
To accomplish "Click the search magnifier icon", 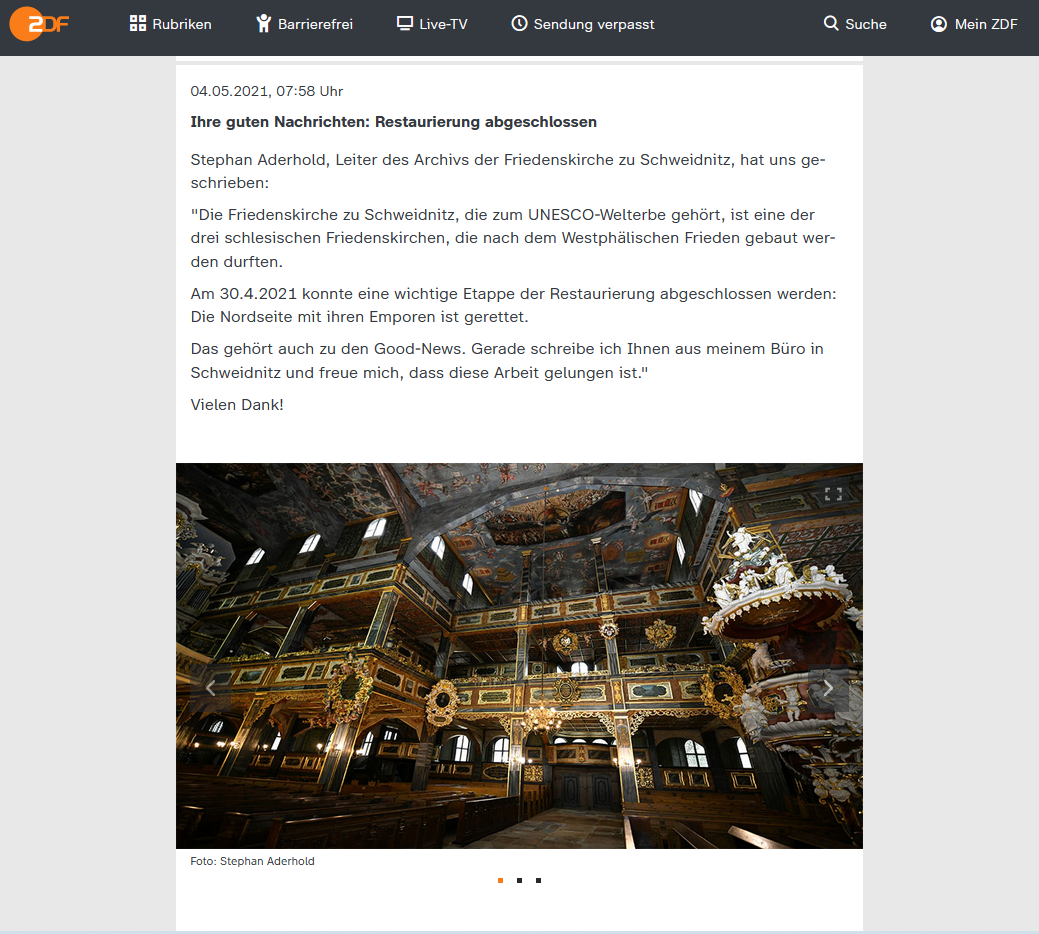I will pyautogui.click(x=831, y=23).
